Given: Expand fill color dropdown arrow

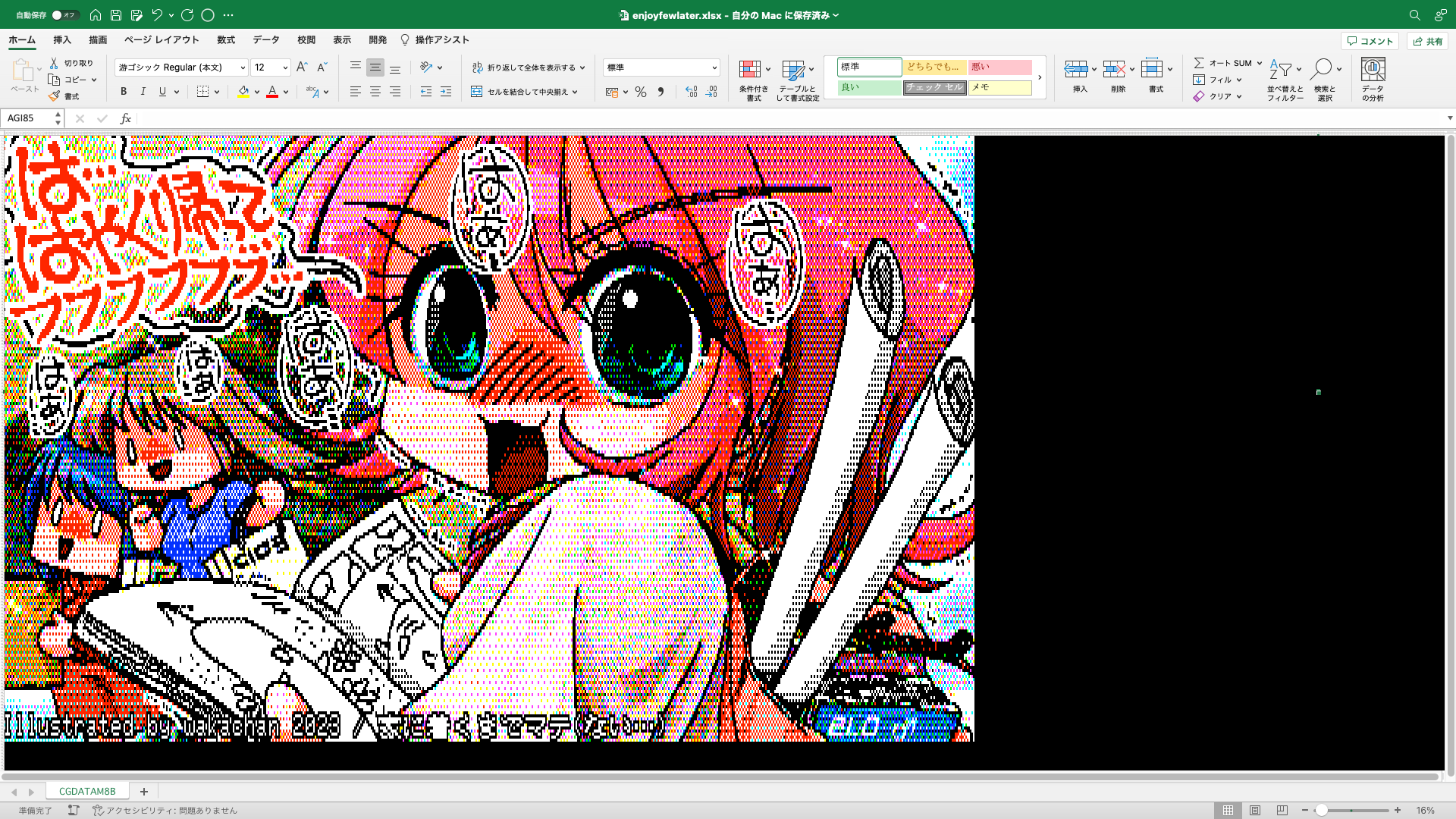Looking at the screenshot, I should 257,92.
